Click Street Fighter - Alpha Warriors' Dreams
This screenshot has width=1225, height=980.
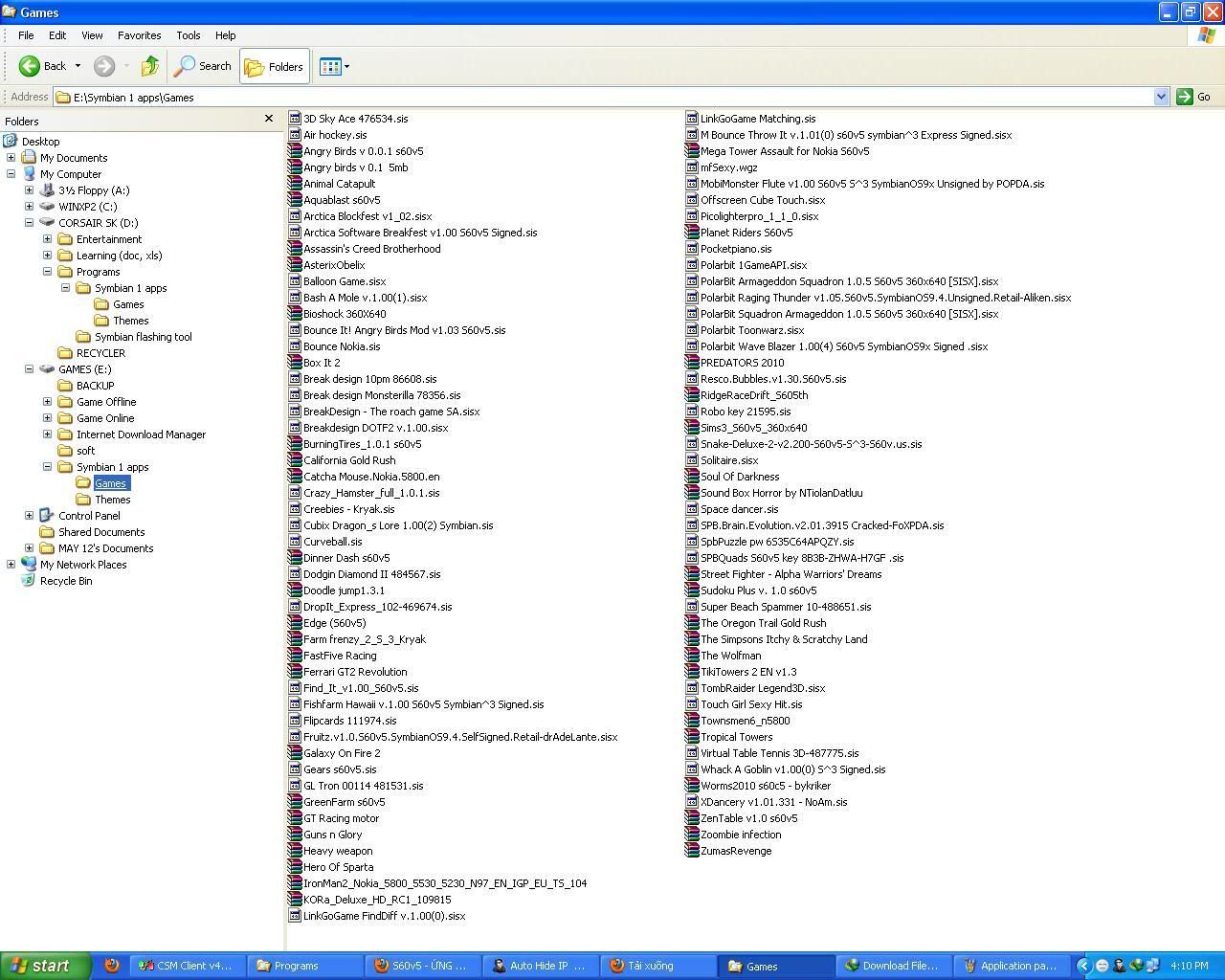click(791, 574)
